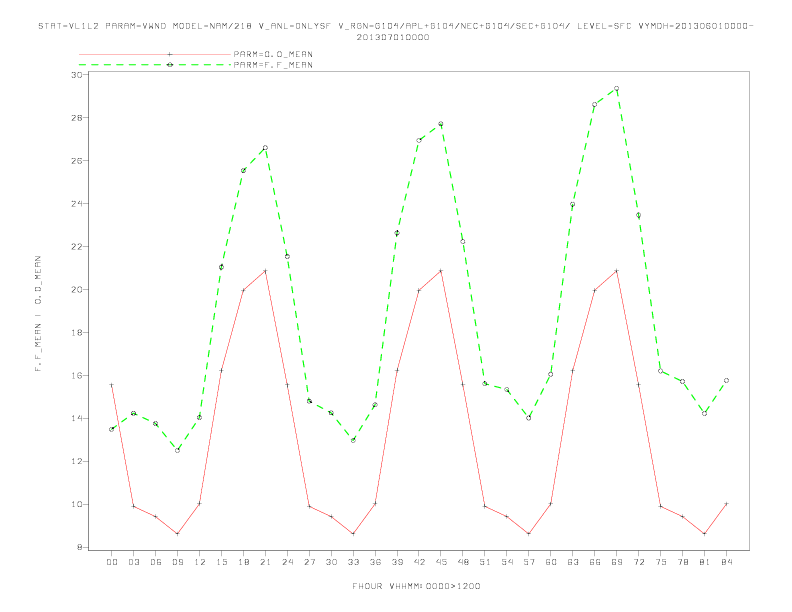Click x-axis tick label 00
This screenshot has height=612, width=792.
click(112, 562)
